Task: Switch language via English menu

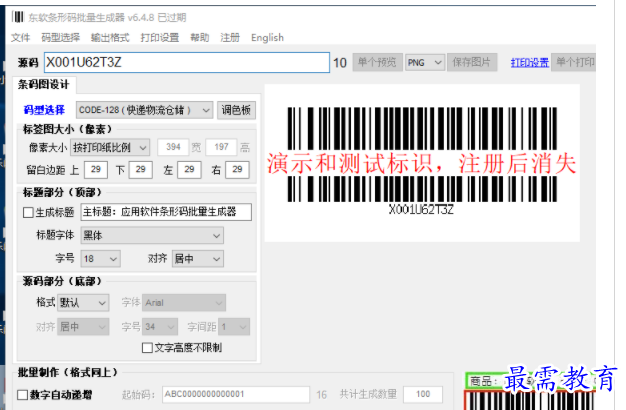Action: click(267, 38)
